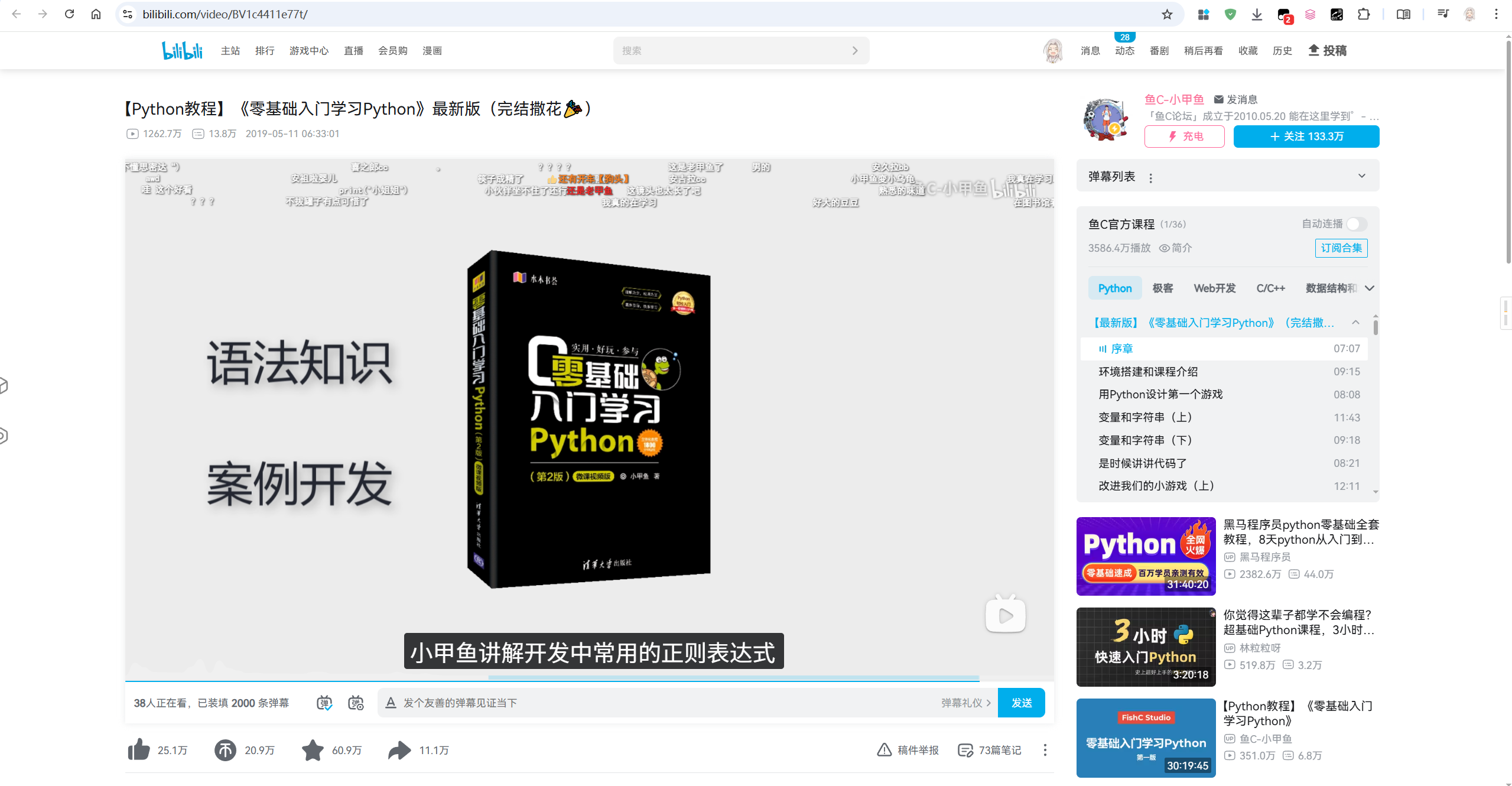Click the coin donate icon

[x=225, y=749]
